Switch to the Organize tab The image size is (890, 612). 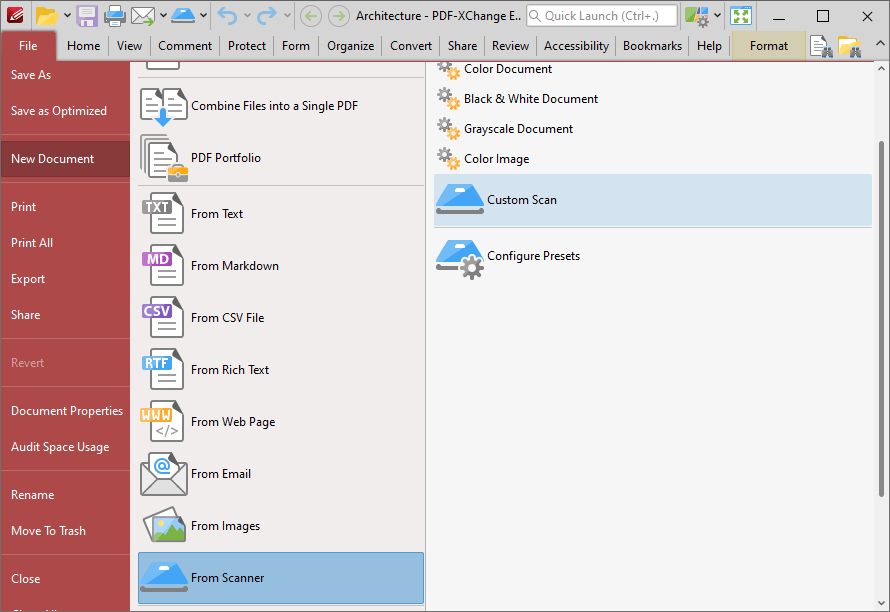point(350,45)
